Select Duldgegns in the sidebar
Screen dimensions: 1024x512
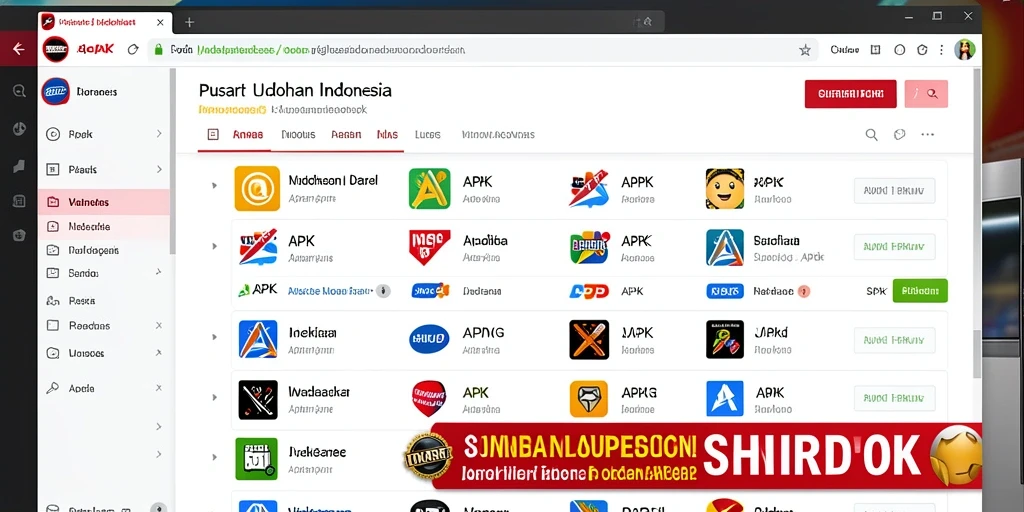coord(104,250)
